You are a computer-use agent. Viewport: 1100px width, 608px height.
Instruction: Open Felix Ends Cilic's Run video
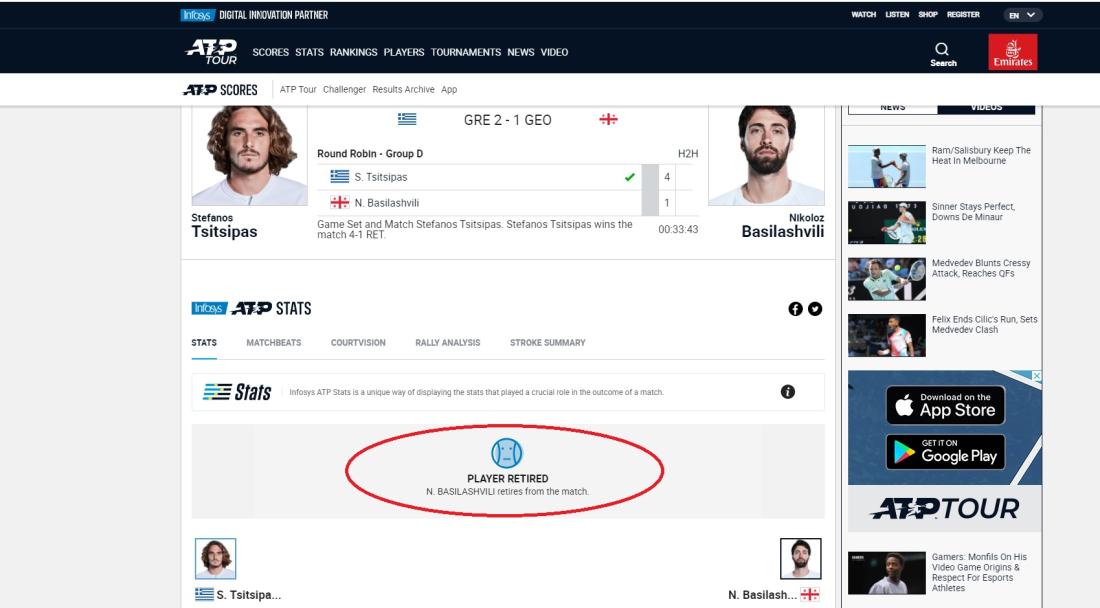887,335
